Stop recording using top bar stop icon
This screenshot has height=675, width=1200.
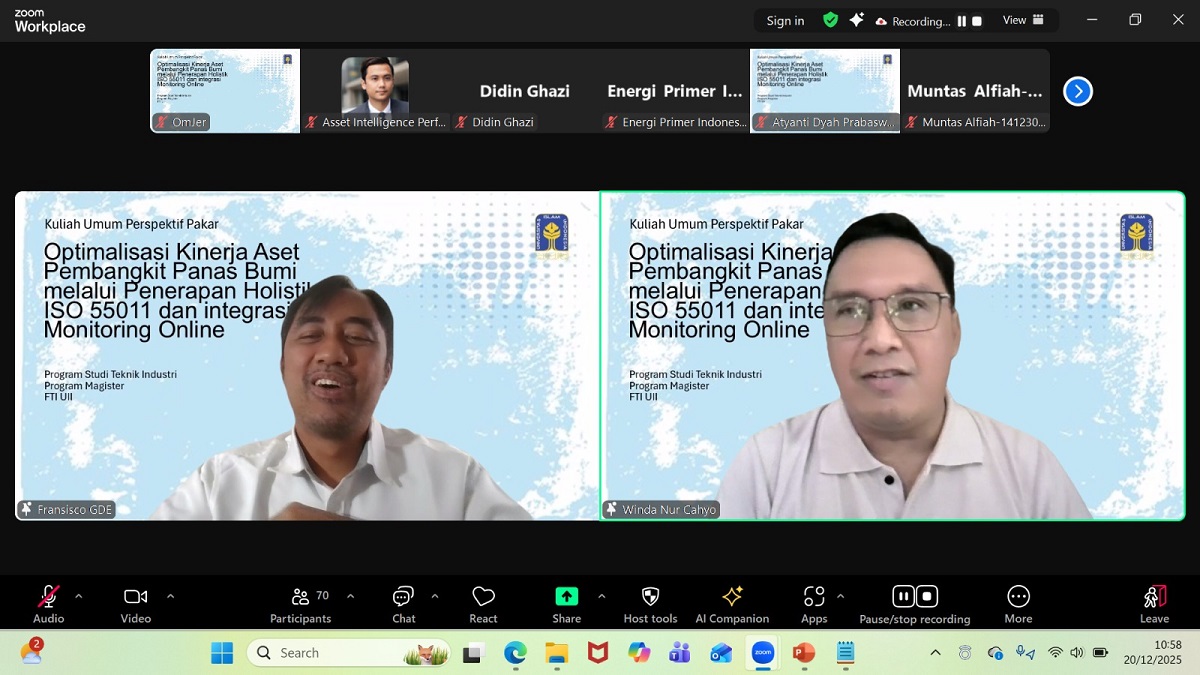coord(977,21)
